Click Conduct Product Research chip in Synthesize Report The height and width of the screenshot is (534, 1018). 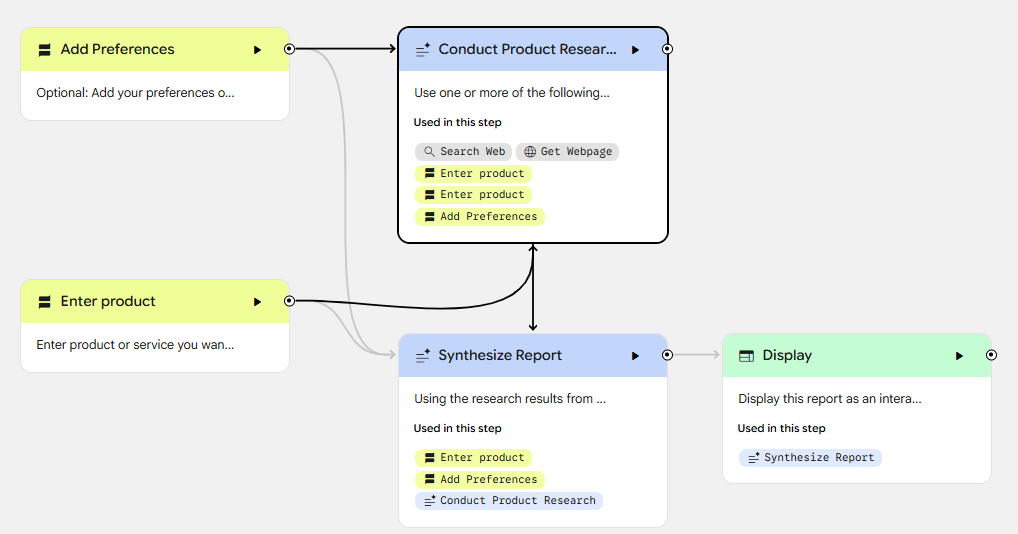(x=509, y=501)
